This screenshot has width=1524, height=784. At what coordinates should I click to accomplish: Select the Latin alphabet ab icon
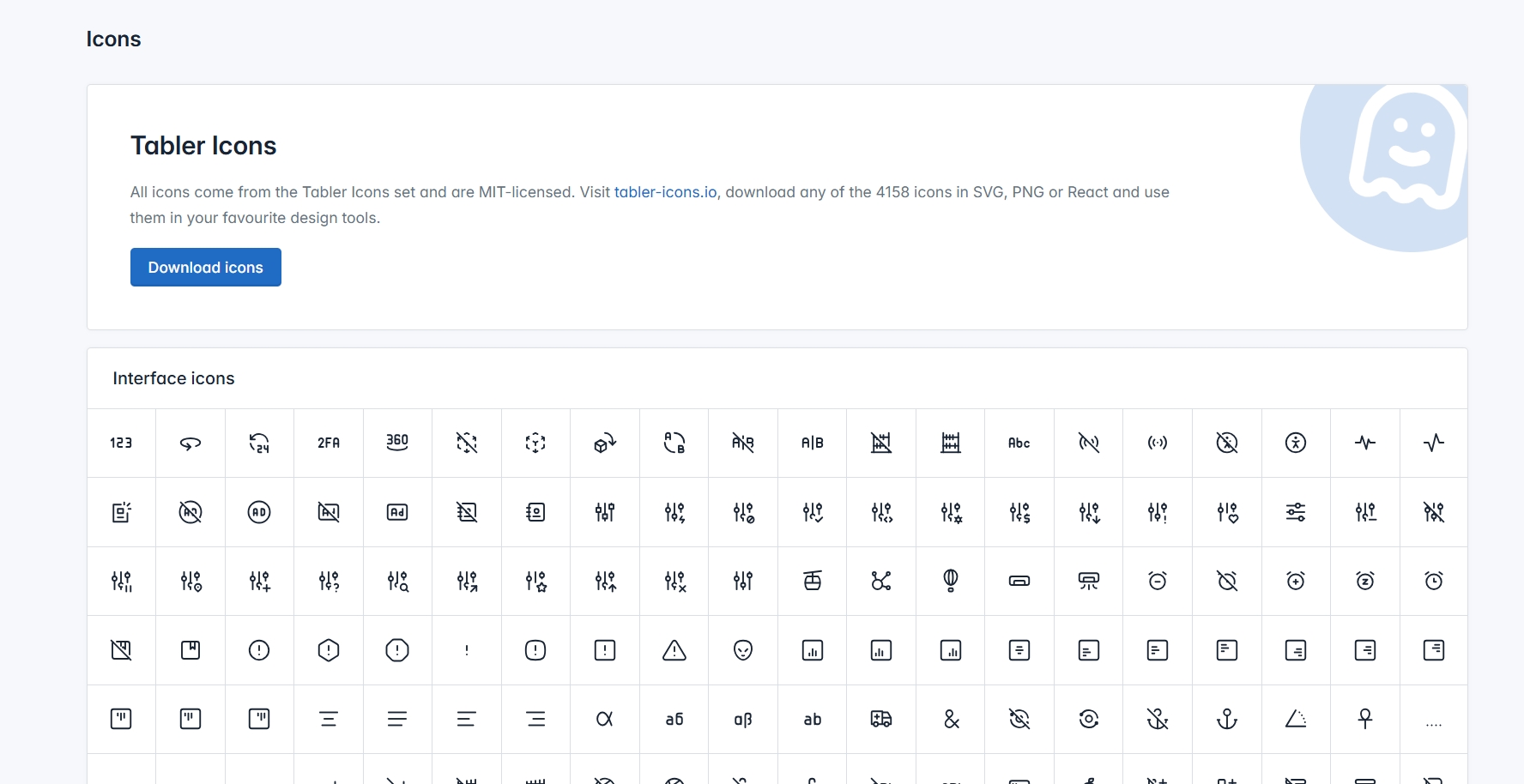(812, 719)
